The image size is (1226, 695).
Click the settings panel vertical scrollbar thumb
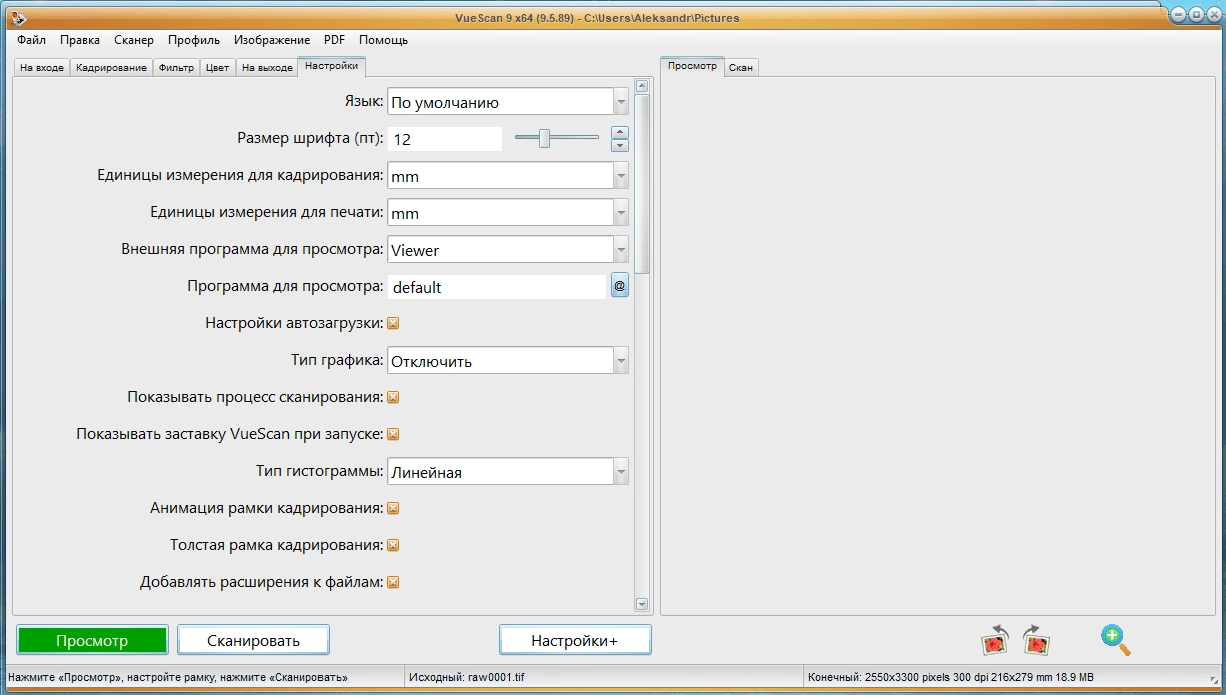pos(642,184)
